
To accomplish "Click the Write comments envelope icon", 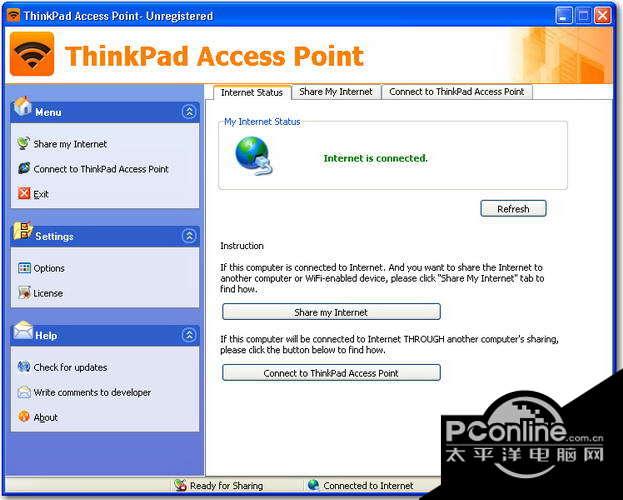I will point(24,392).
